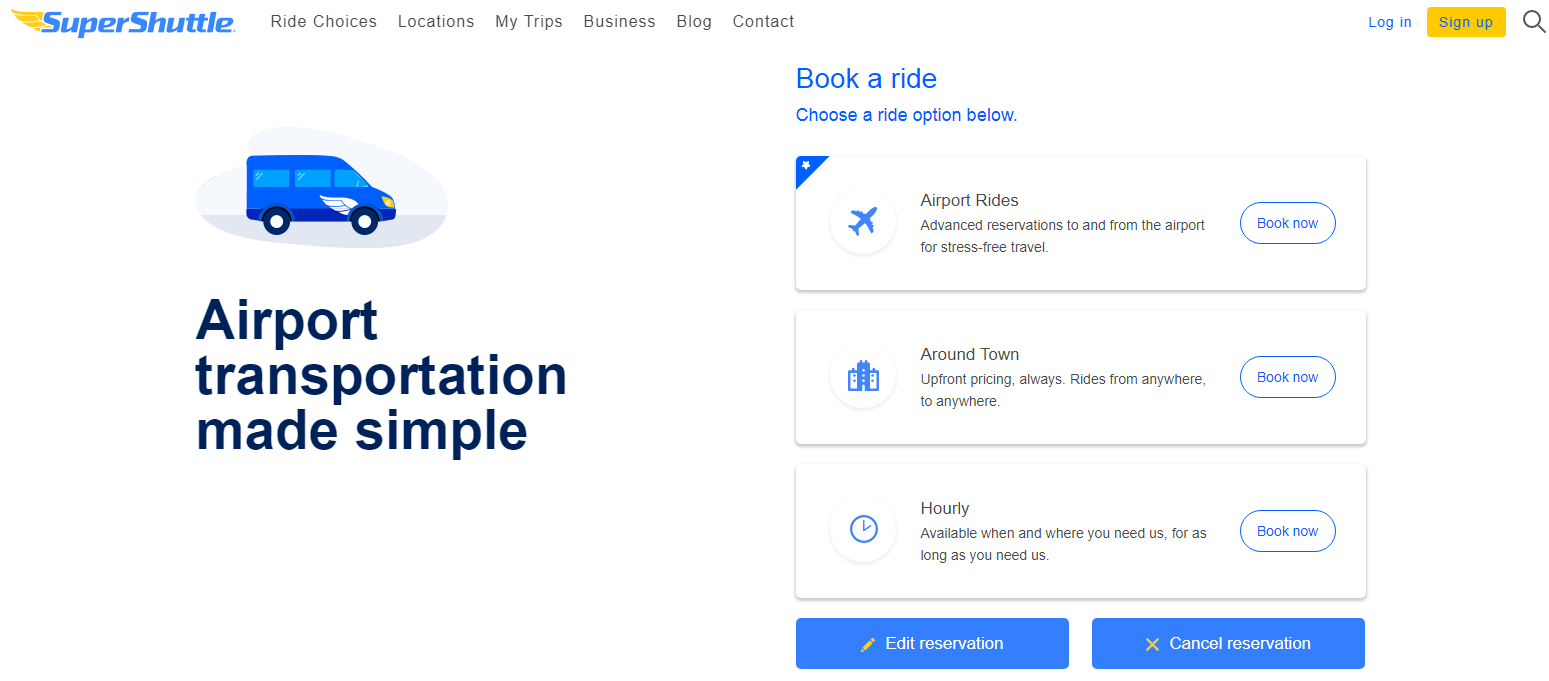Click the blue shuttle van illustration
Screen dimensions: 1549x681
321,194
